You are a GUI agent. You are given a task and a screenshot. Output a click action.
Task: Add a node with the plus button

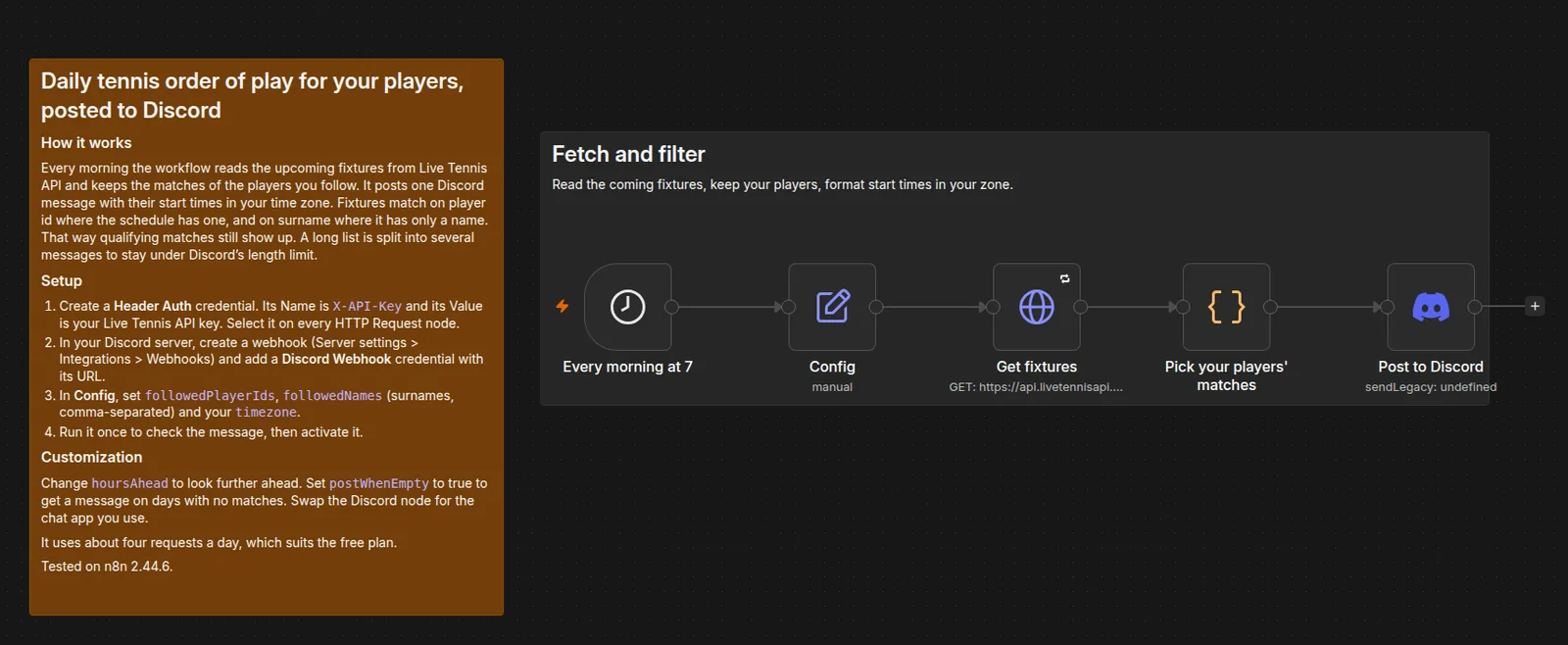click(1535, 306)
